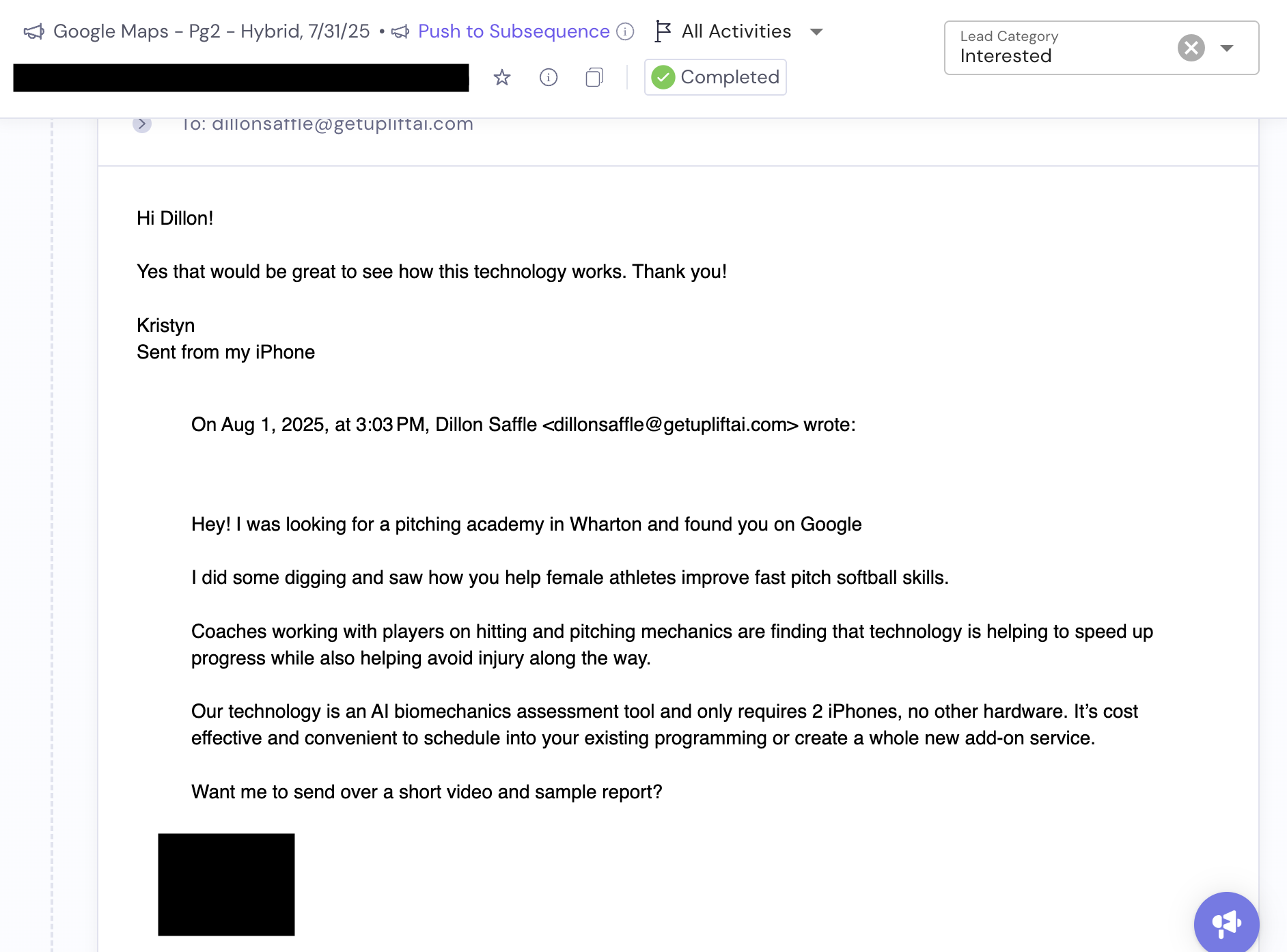Open the purple megaphone floating button
The height and width of the screenshot is (952, 1287).
click(1226, 923)
